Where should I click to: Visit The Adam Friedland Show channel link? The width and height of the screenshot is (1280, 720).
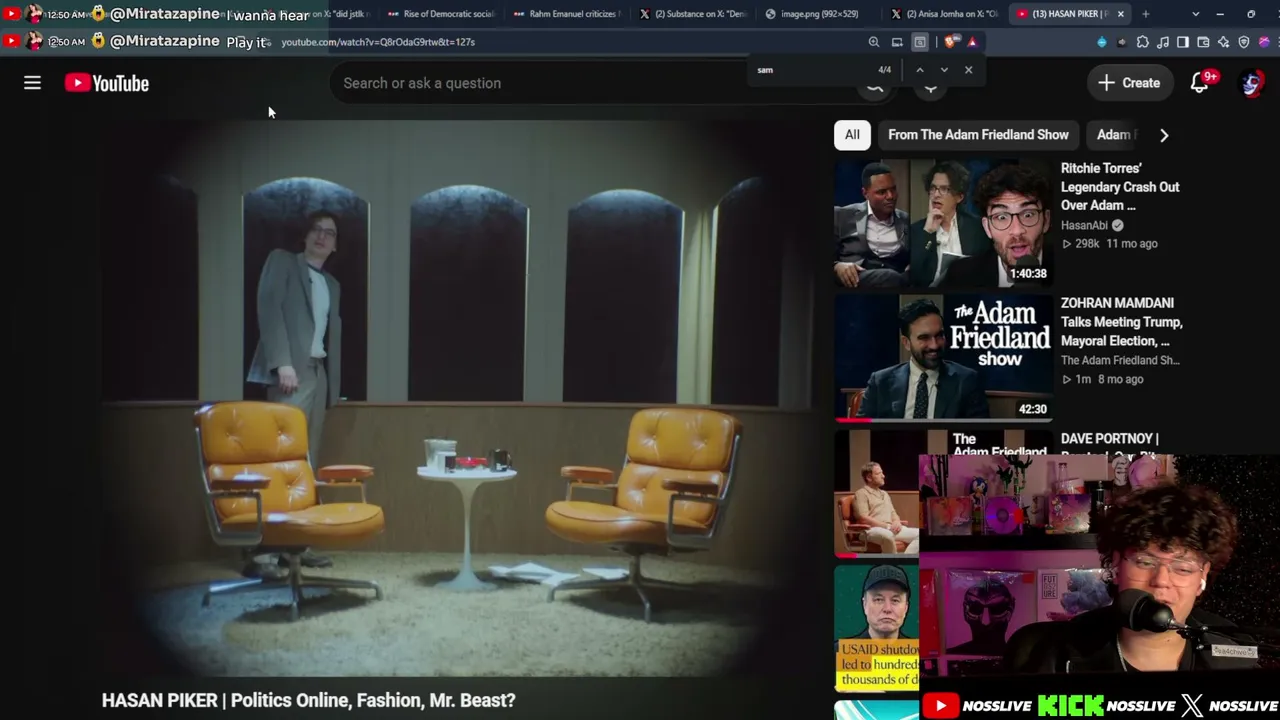point(1120,361)
